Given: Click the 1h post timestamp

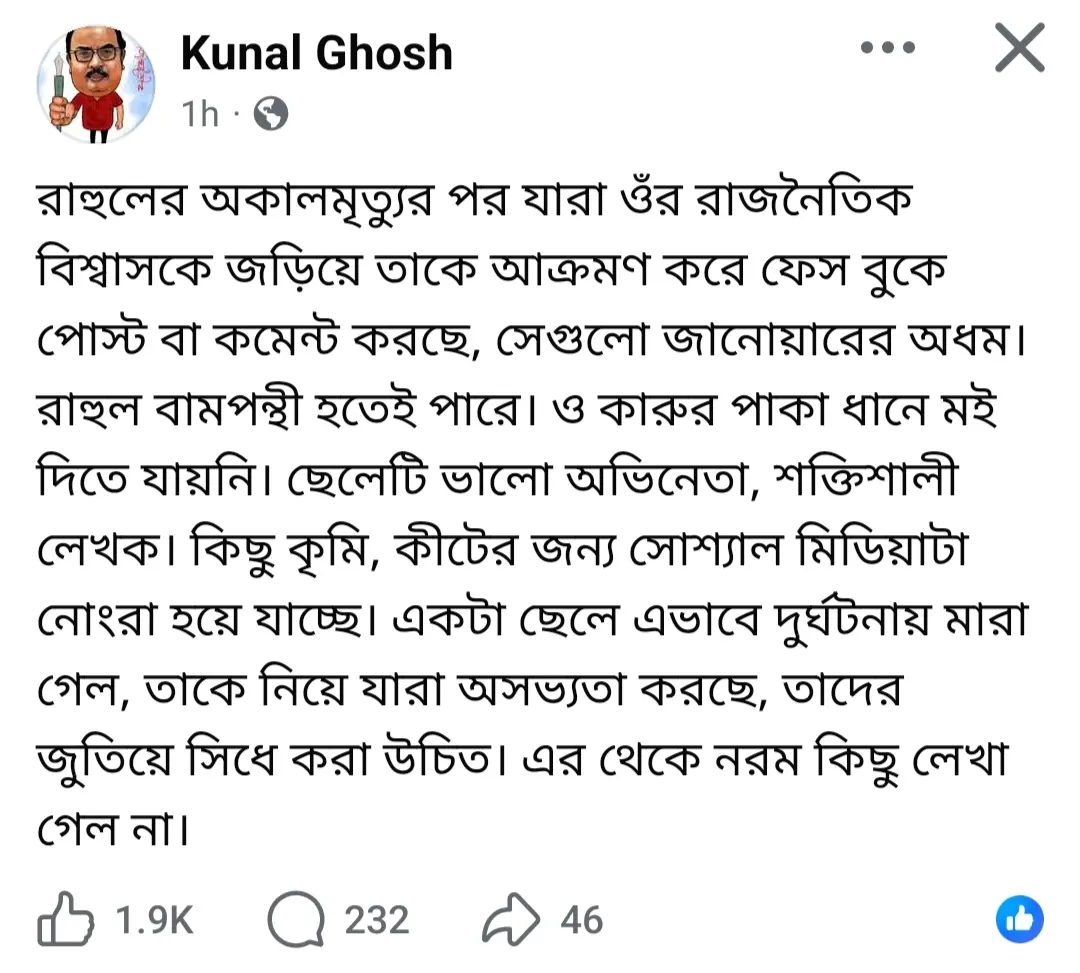Looking at the screenshot, I should (x=200, y=115).
